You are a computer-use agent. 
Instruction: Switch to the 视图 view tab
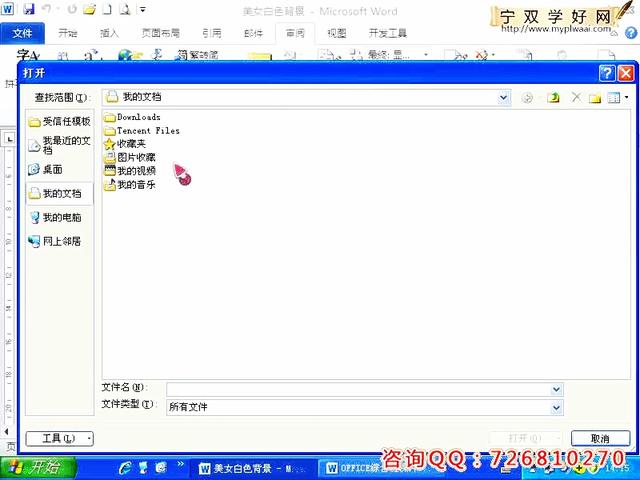337,33
